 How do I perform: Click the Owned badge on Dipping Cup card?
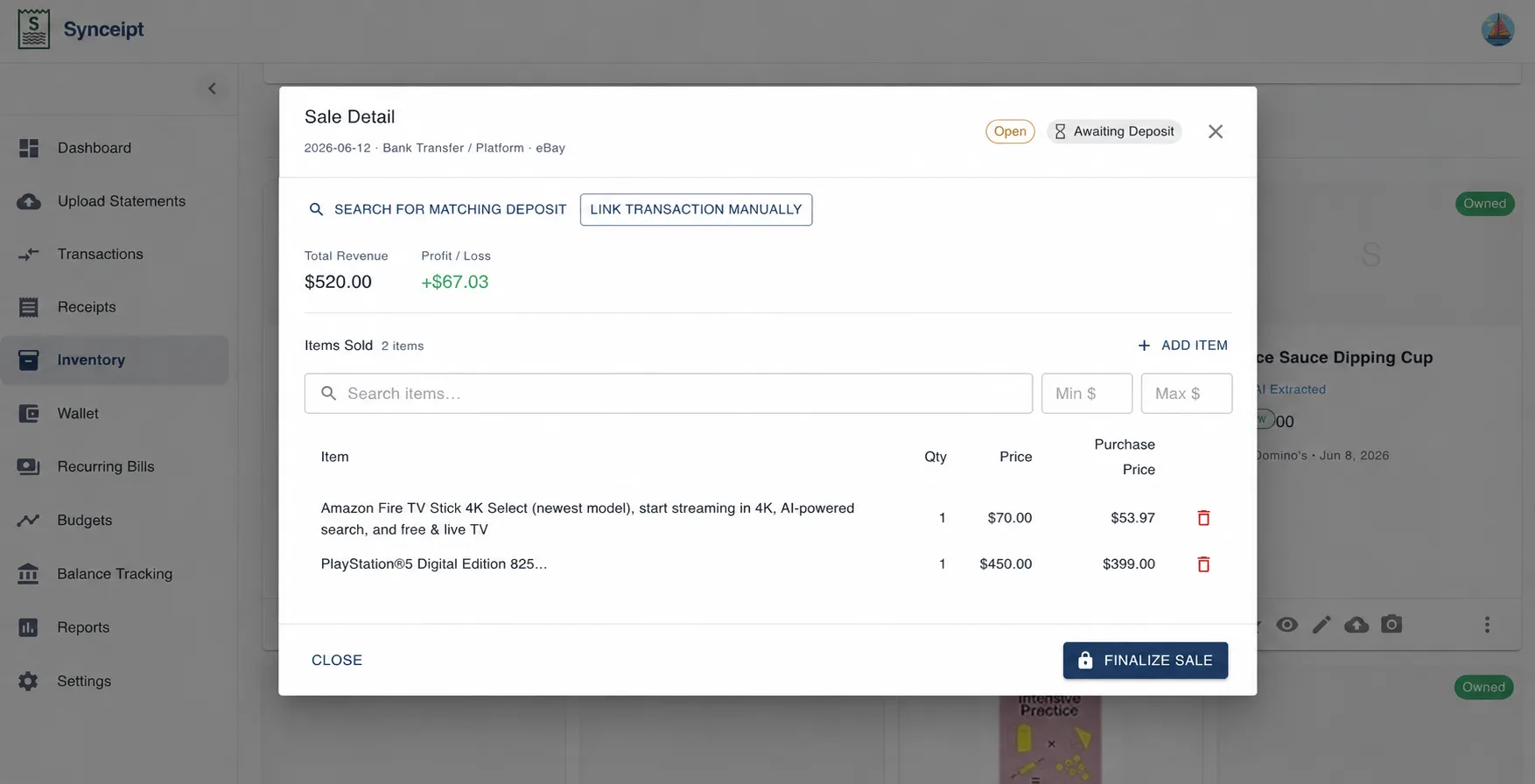point(1484,204)
